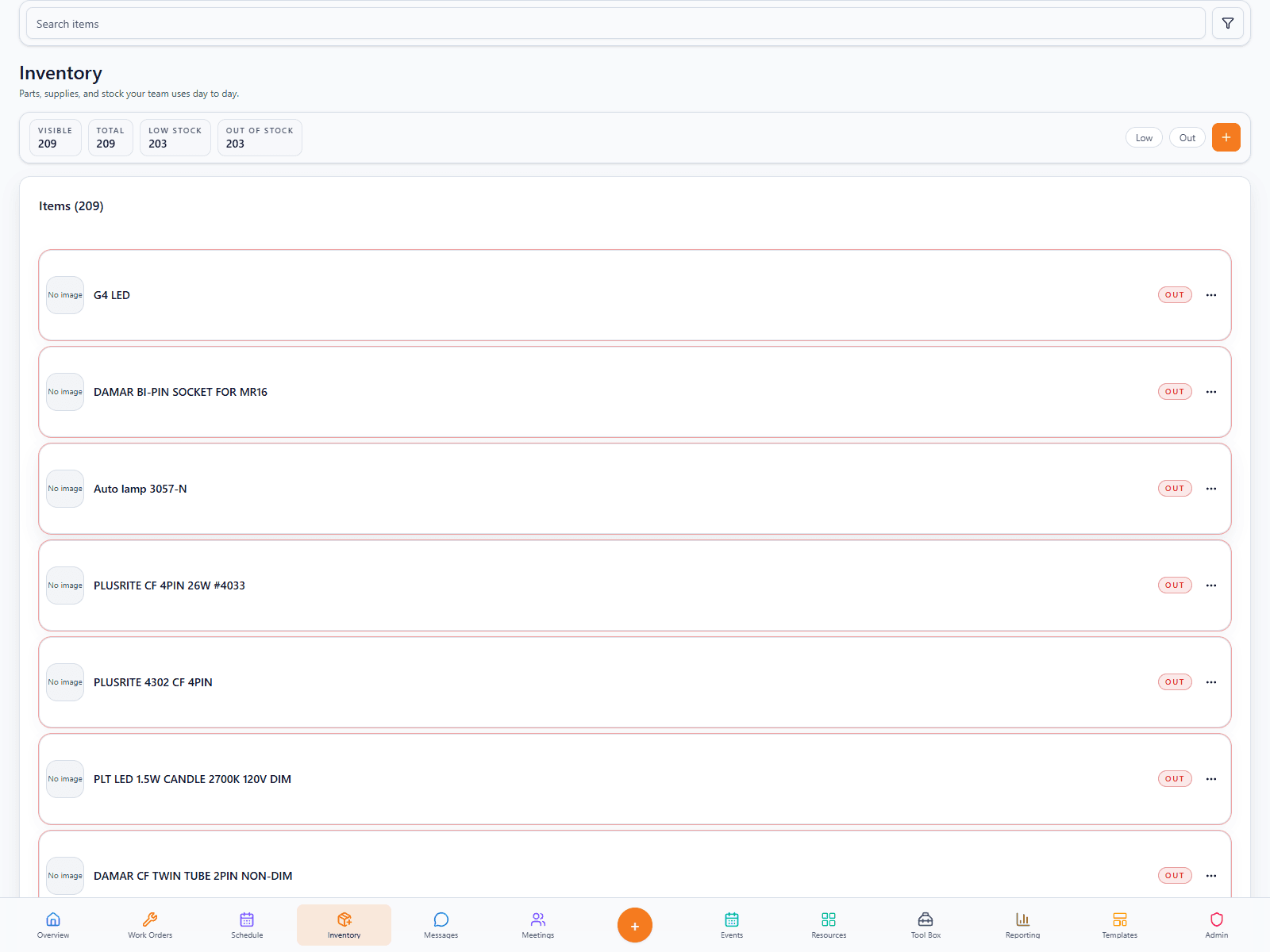
Task: Toggle the Low stock filter pill
Action: coord(1144,137)
